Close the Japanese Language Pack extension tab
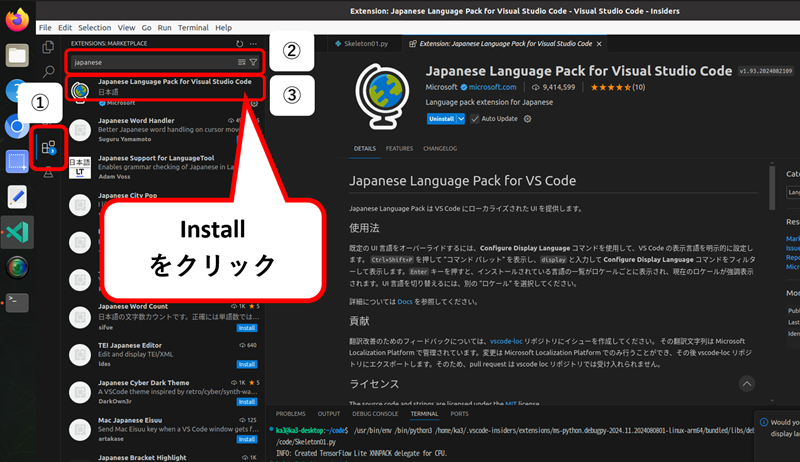The width and height of the screenshot is (800, 462). (599, 44)
